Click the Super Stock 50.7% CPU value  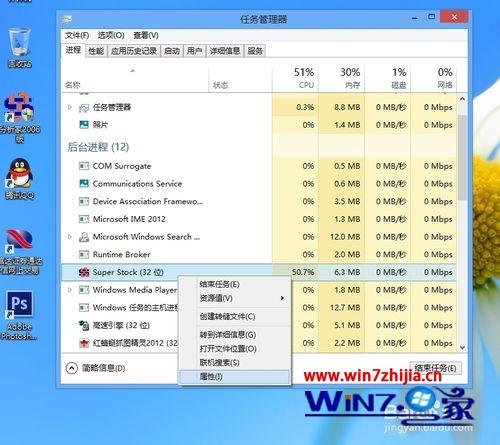(x=303, y=272)
